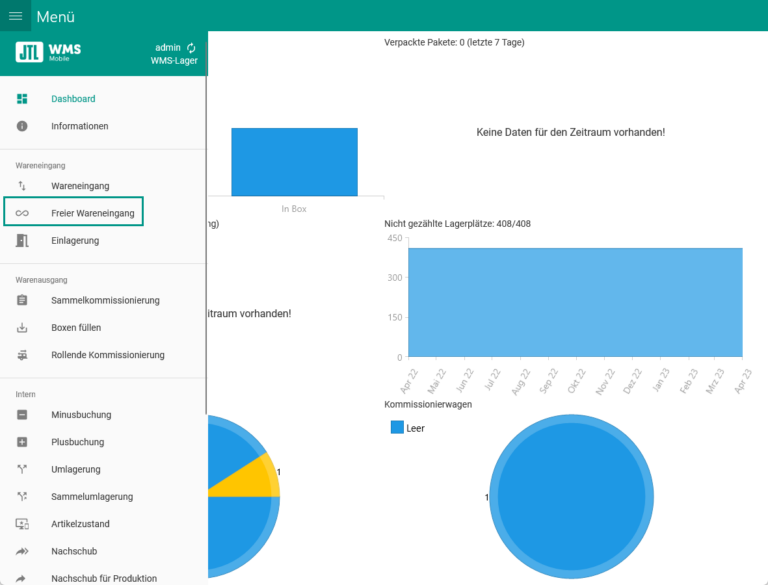The image size is (768, 585).
Task: Click the Wareneingang arrows icon
Action: [x=22, y=186]
